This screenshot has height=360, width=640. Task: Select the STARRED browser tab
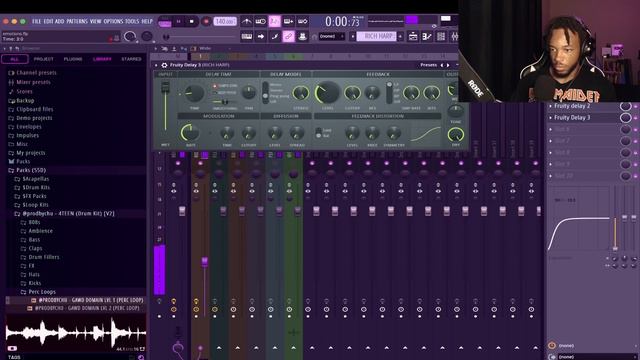coord(131,59)
